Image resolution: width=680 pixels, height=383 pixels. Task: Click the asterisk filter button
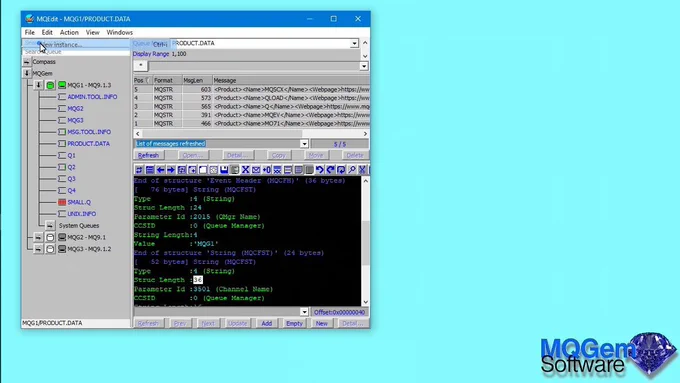pyautogui.click(x=141, y=65)
